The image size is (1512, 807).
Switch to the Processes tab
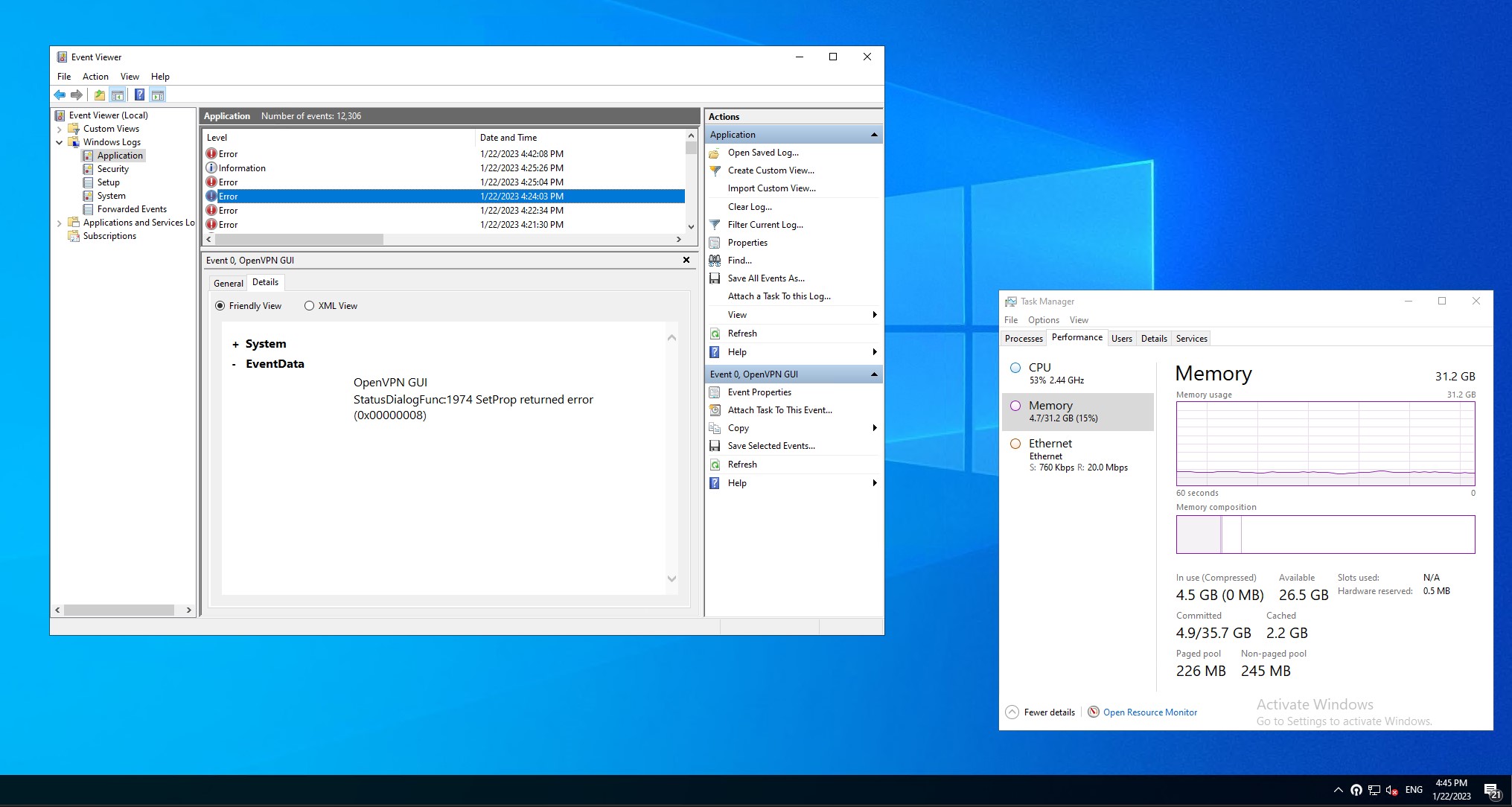click(x=1024, y=339)
